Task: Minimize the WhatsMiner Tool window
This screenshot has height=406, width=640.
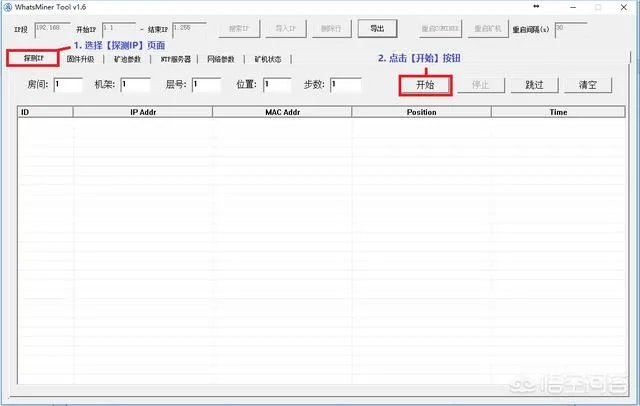Action: tap(573, 7)
